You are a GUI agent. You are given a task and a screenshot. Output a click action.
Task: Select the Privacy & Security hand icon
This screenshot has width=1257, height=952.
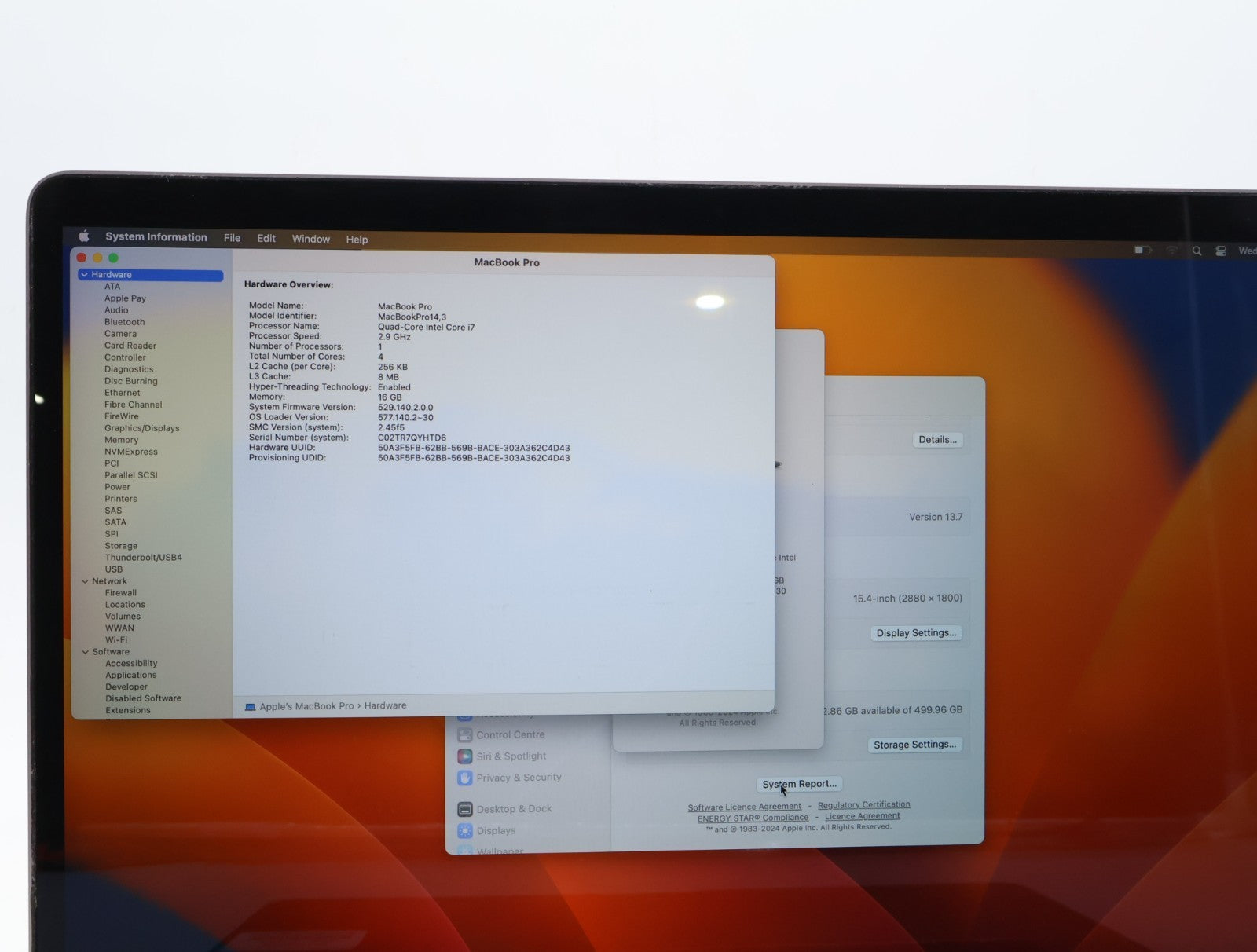coord(464,778)
